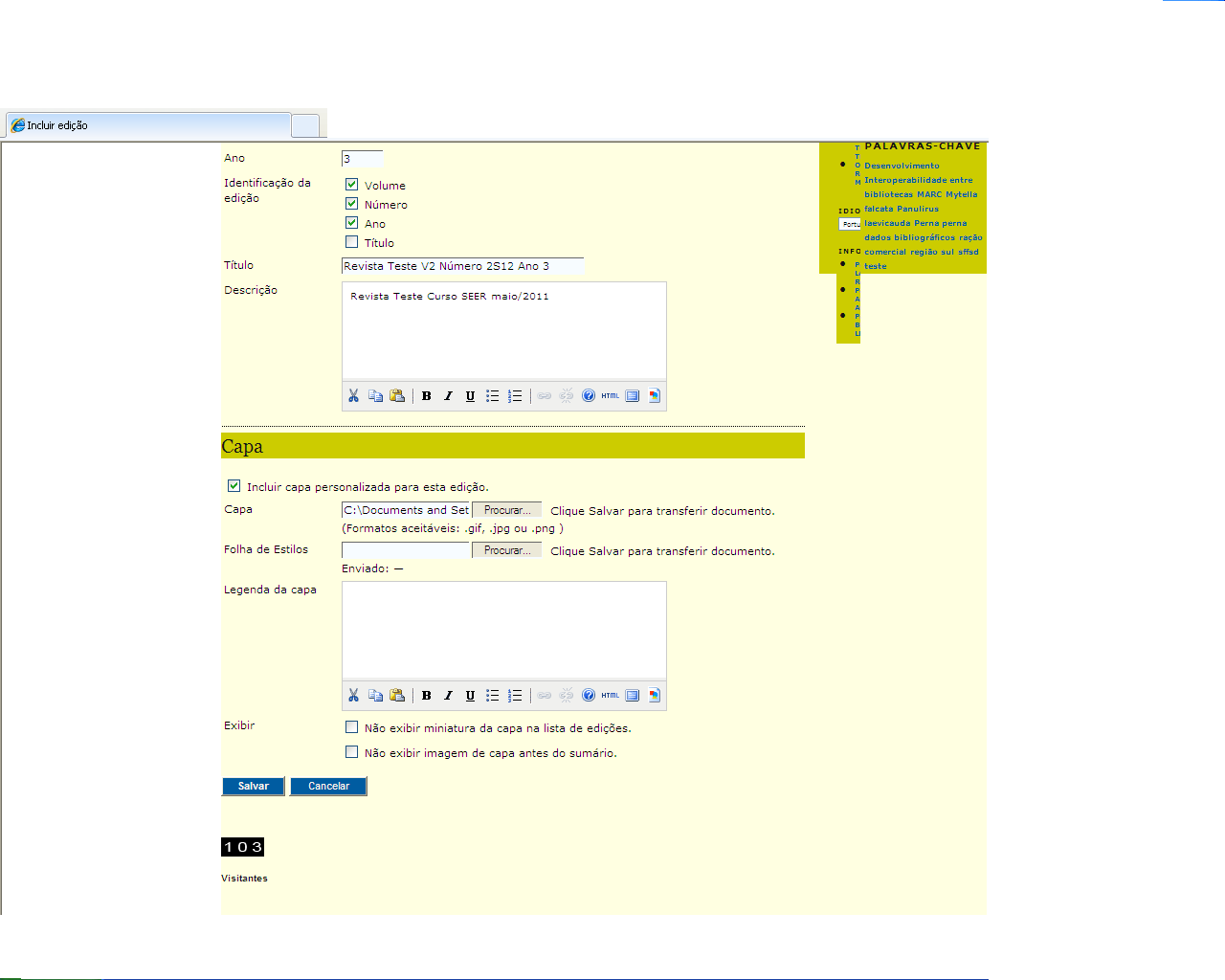Click Unlink icon in Legenda da capa toolbar

[x=567, y=696]
